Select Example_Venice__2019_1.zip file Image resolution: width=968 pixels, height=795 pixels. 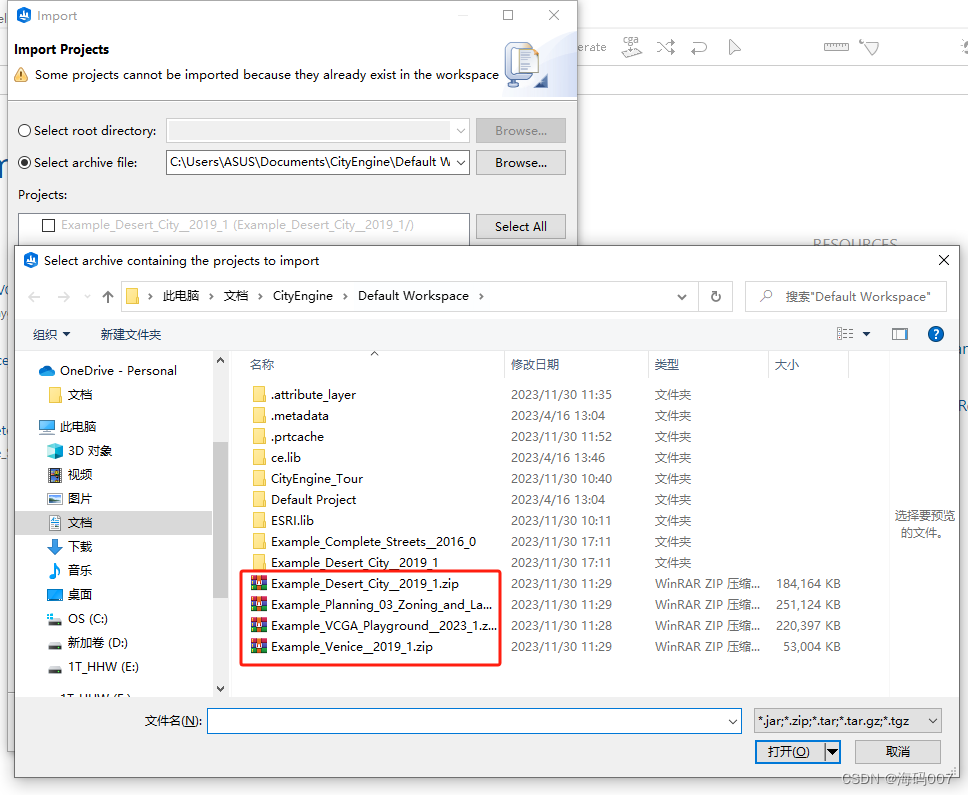click(352, 647)
